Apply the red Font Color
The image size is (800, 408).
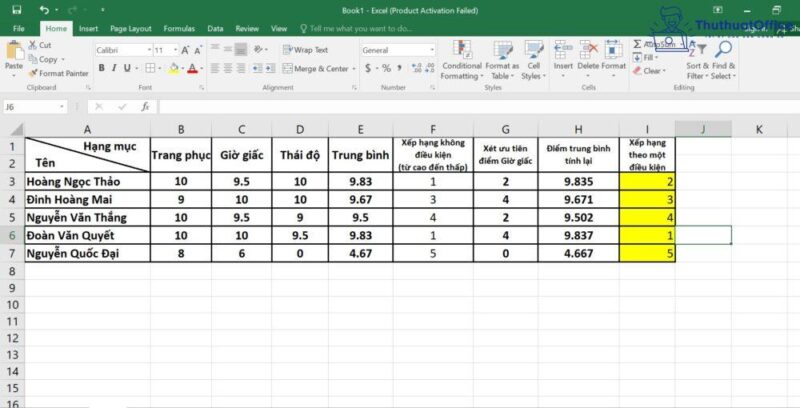click(192, 68)
